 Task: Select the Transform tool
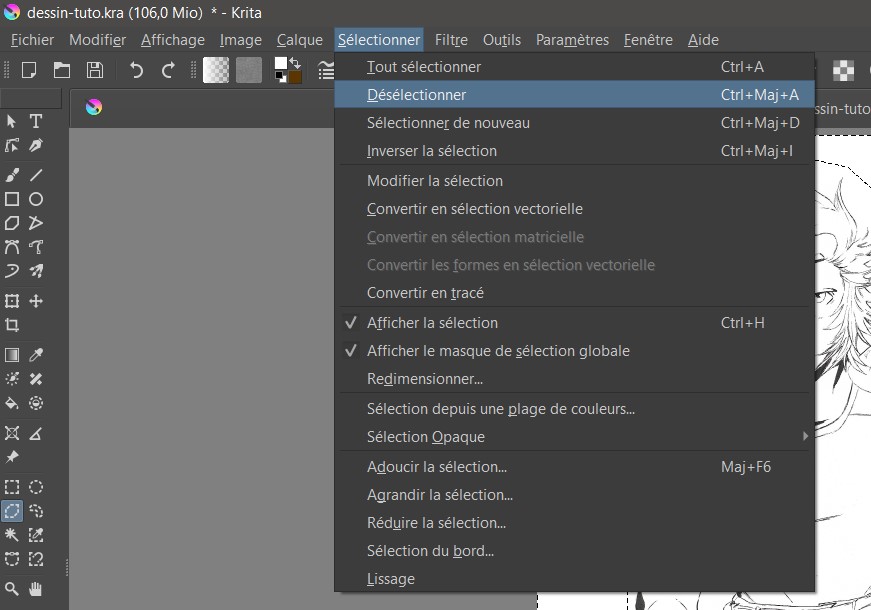click(x=12, y=301)
